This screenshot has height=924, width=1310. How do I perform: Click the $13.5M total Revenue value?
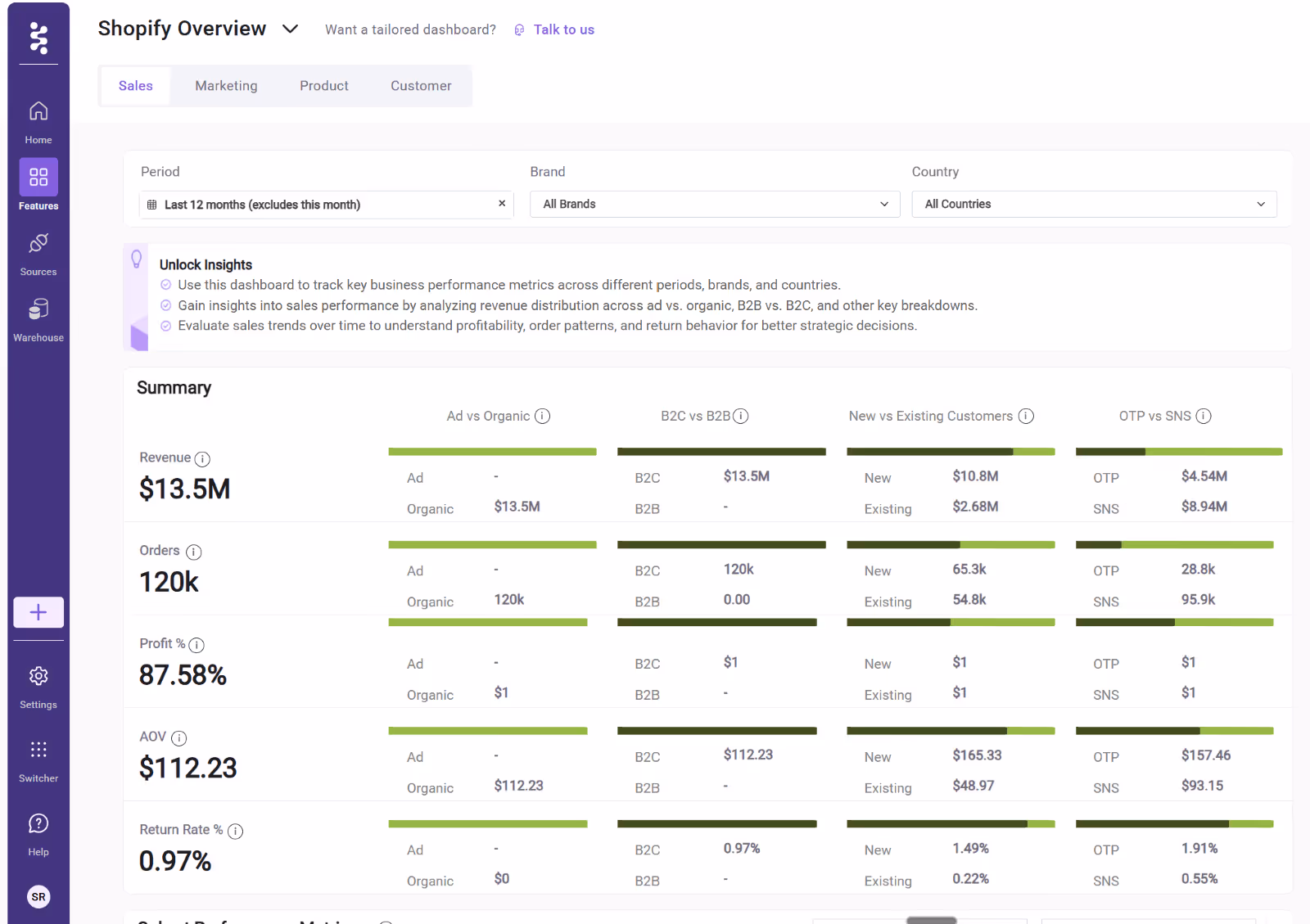point(184,489)
